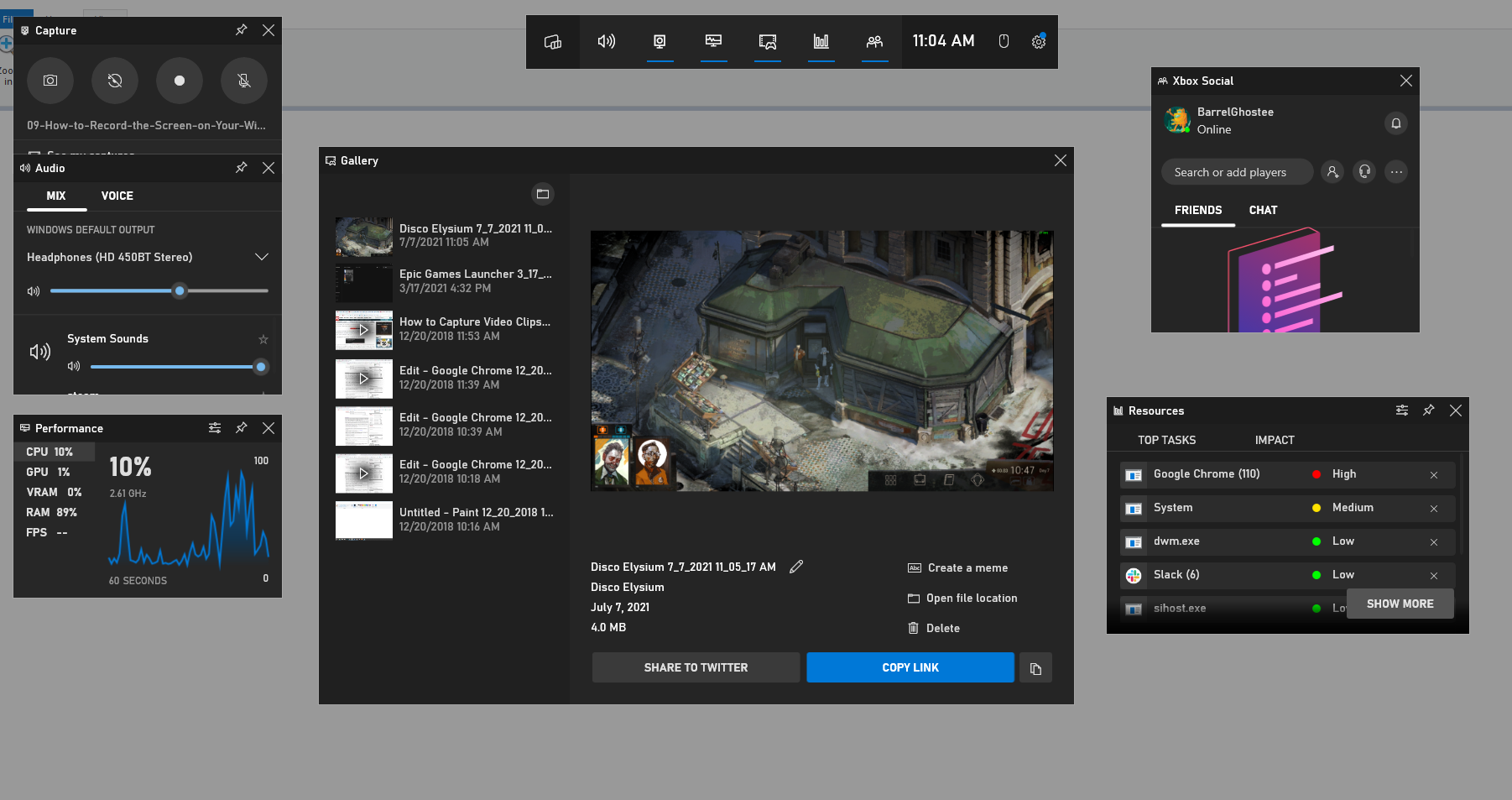Open Xbox Social notifications bell

pos(1395,123)
